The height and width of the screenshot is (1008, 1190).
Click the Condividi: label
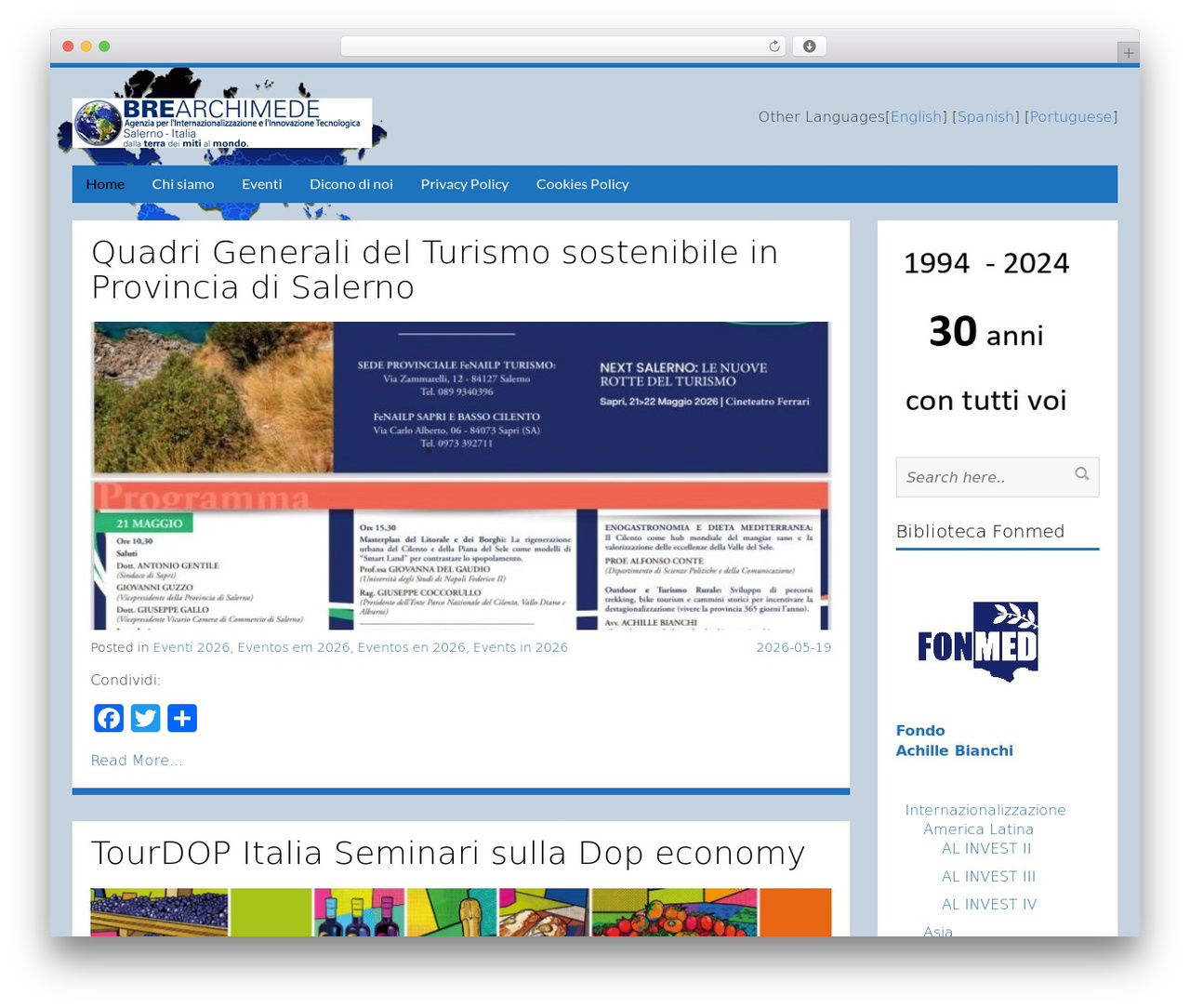pos(126,680)
